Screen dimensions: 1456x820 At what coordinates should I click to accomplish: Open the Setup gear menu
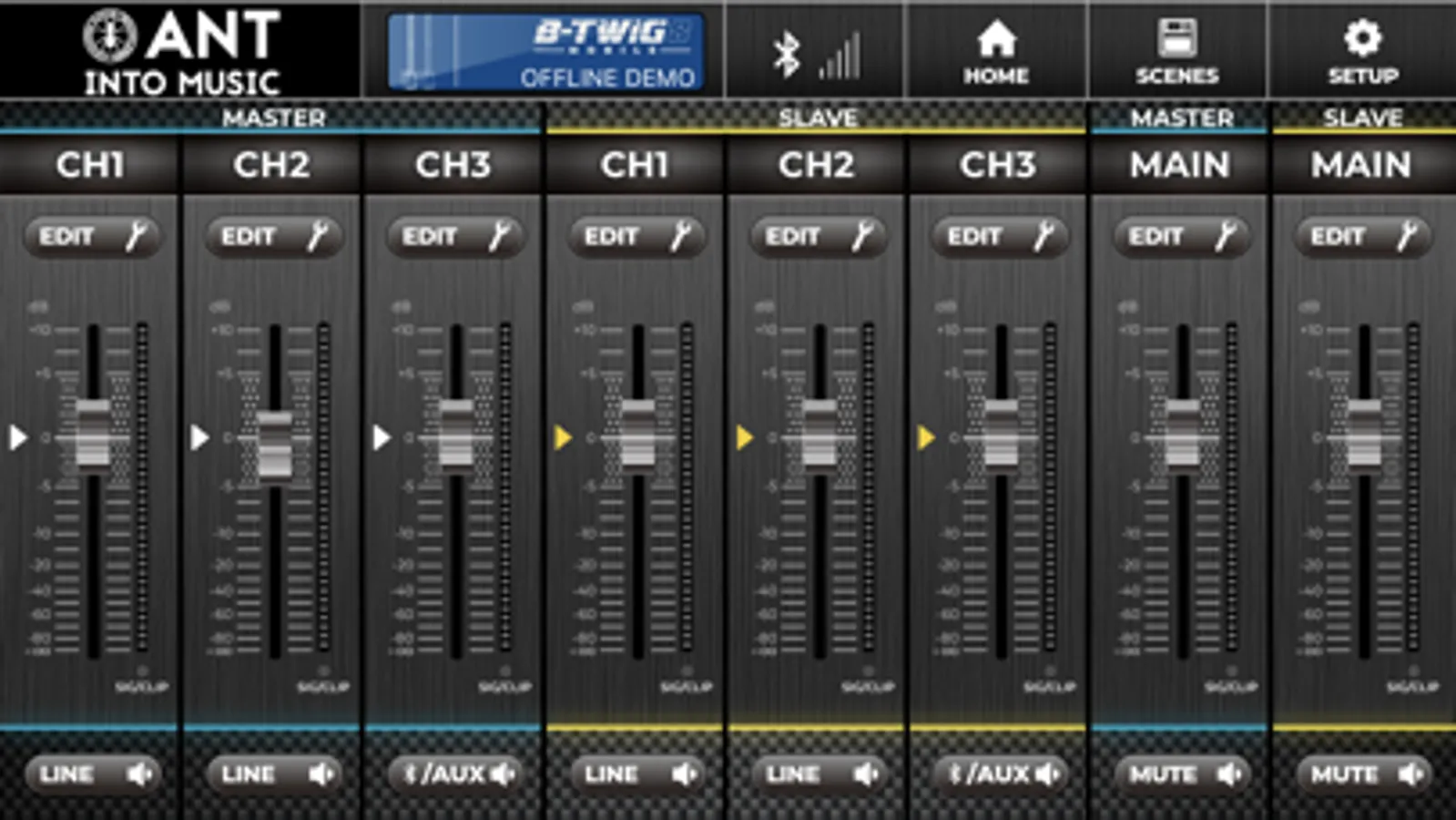1362,51
